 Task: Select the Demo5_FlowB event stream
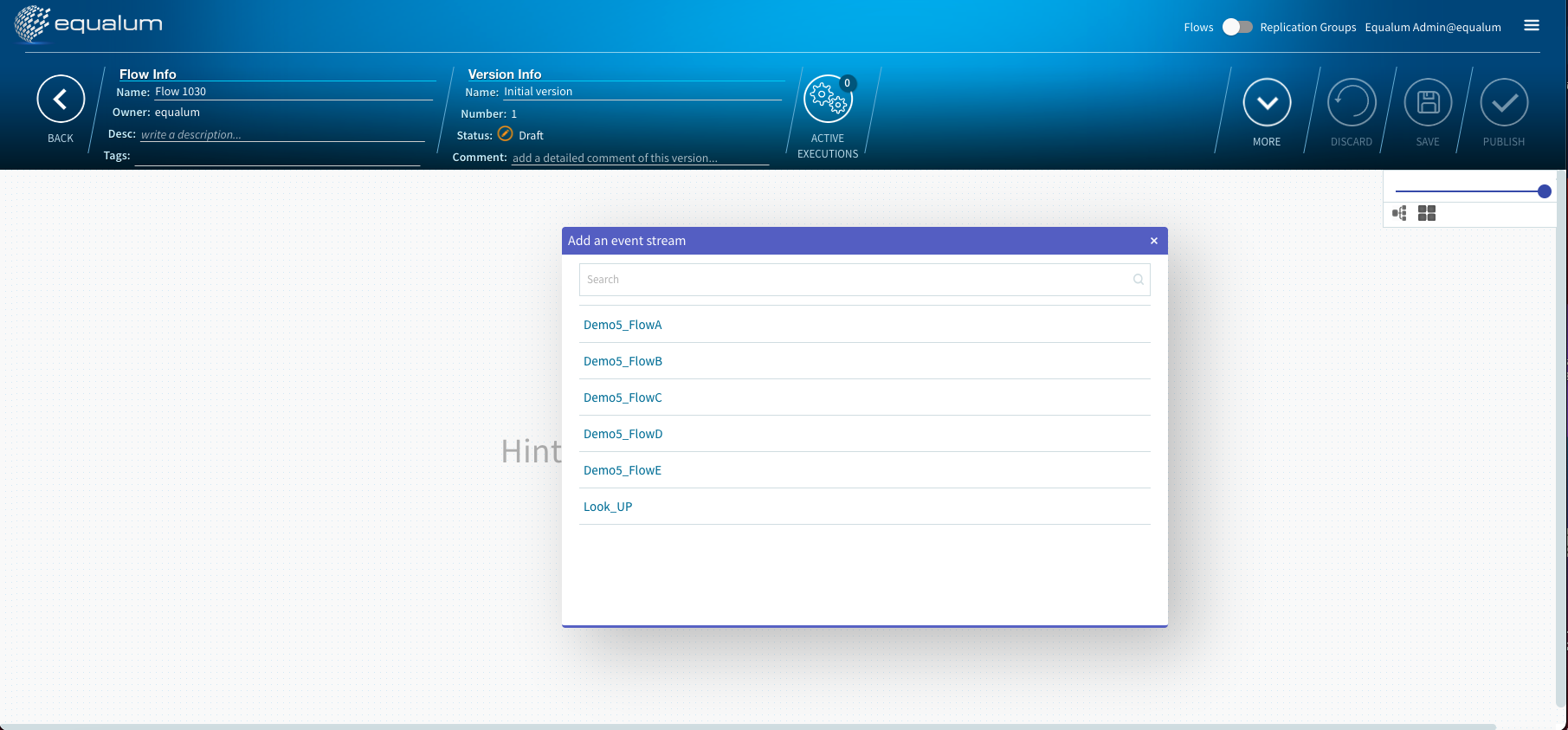(865, 361)
